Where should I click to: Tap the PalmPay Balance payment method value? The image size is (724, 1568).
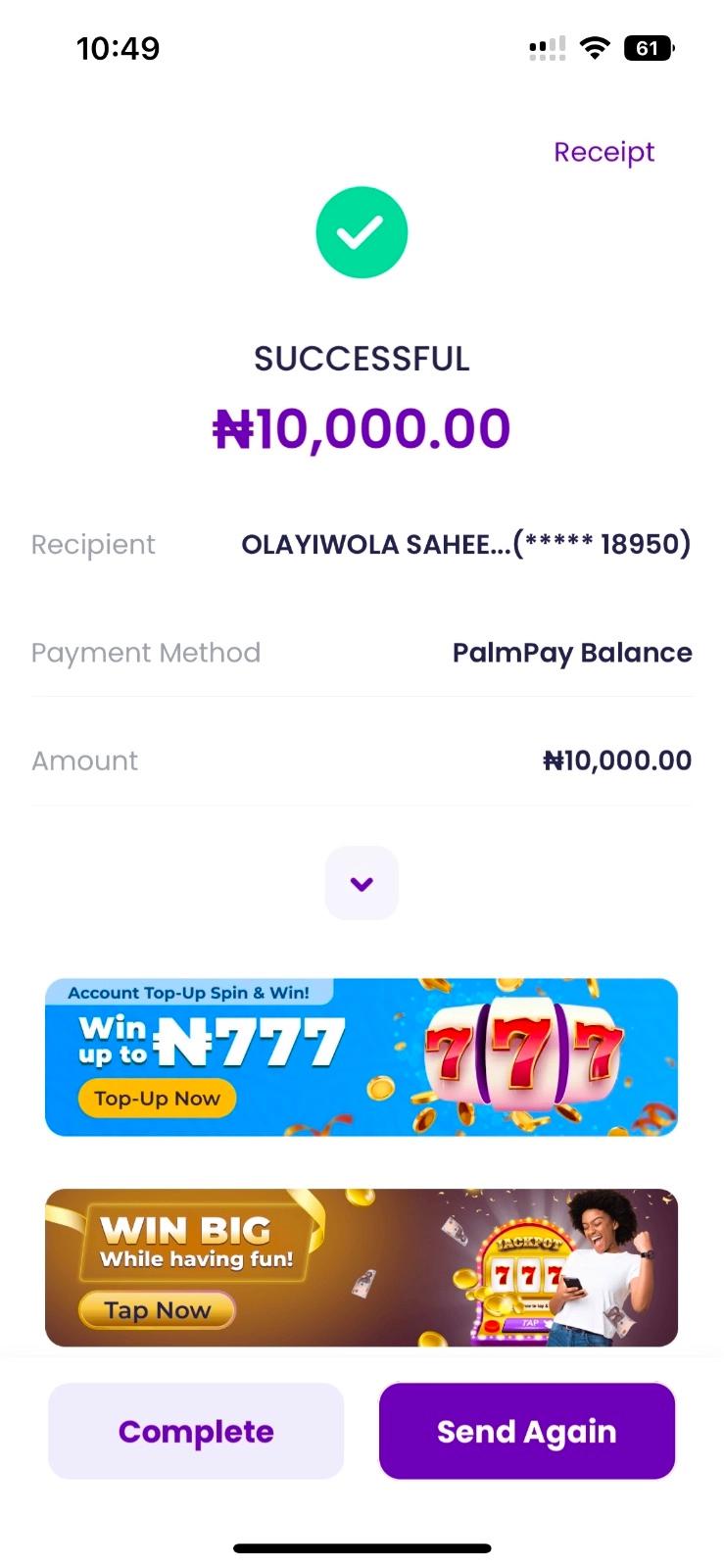point(572,653)
